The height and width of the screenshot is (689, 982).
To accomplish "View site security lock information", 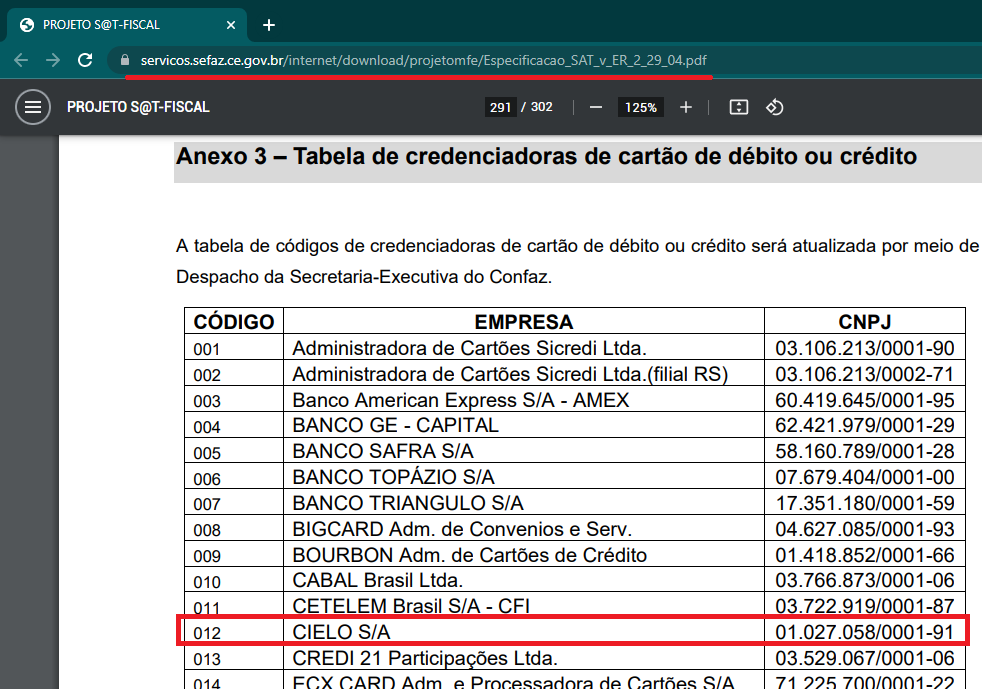I will [x=125, y=60].
